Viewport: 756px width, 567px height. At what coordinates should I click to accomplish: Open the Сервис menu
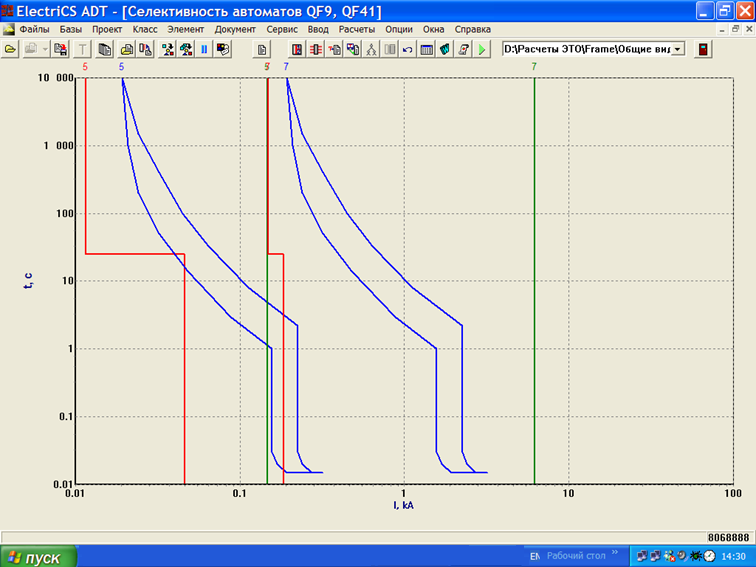[282, 29]
